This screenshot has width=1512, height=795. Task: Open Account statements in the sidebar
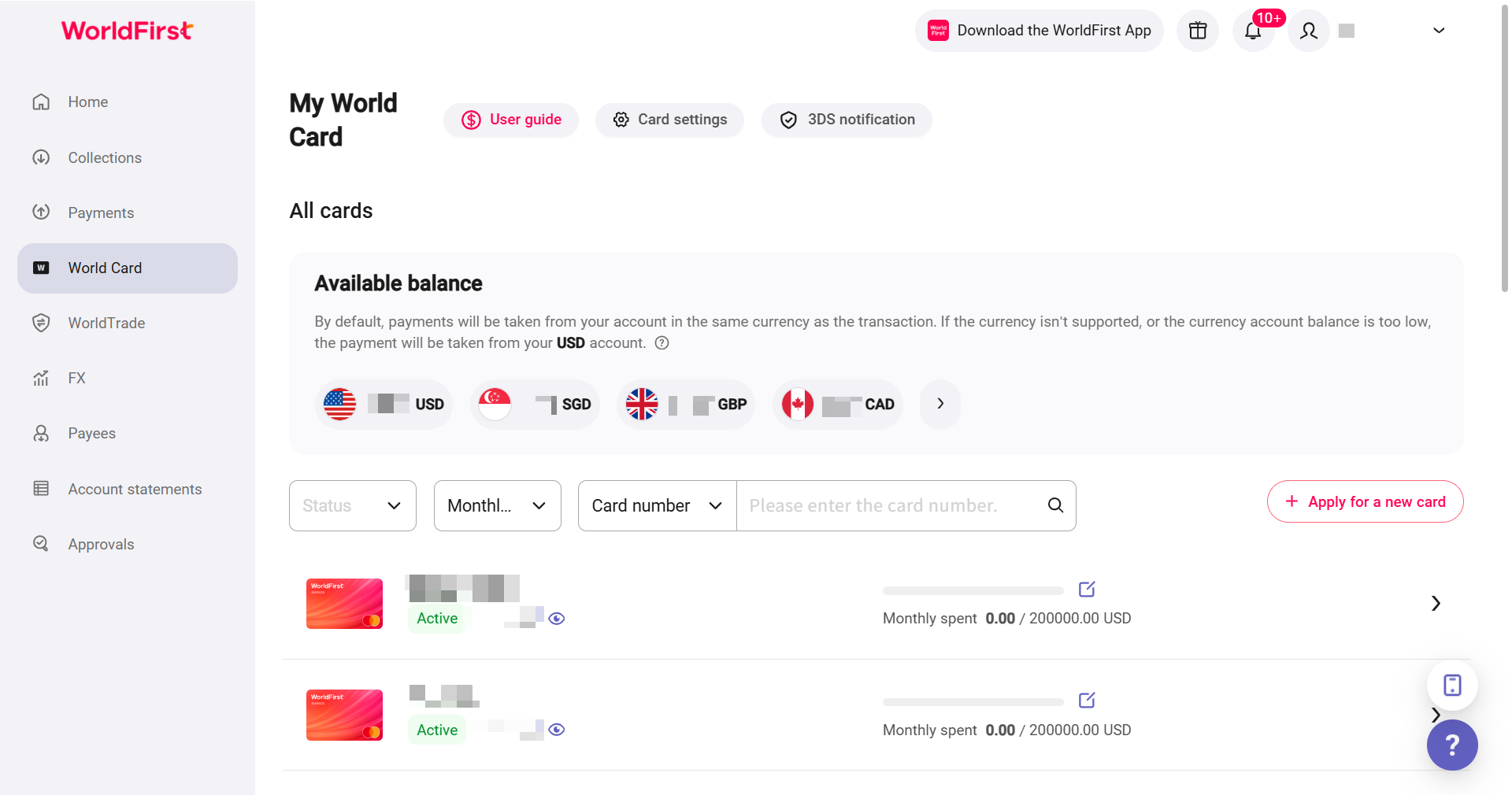(x=135, y=489)
